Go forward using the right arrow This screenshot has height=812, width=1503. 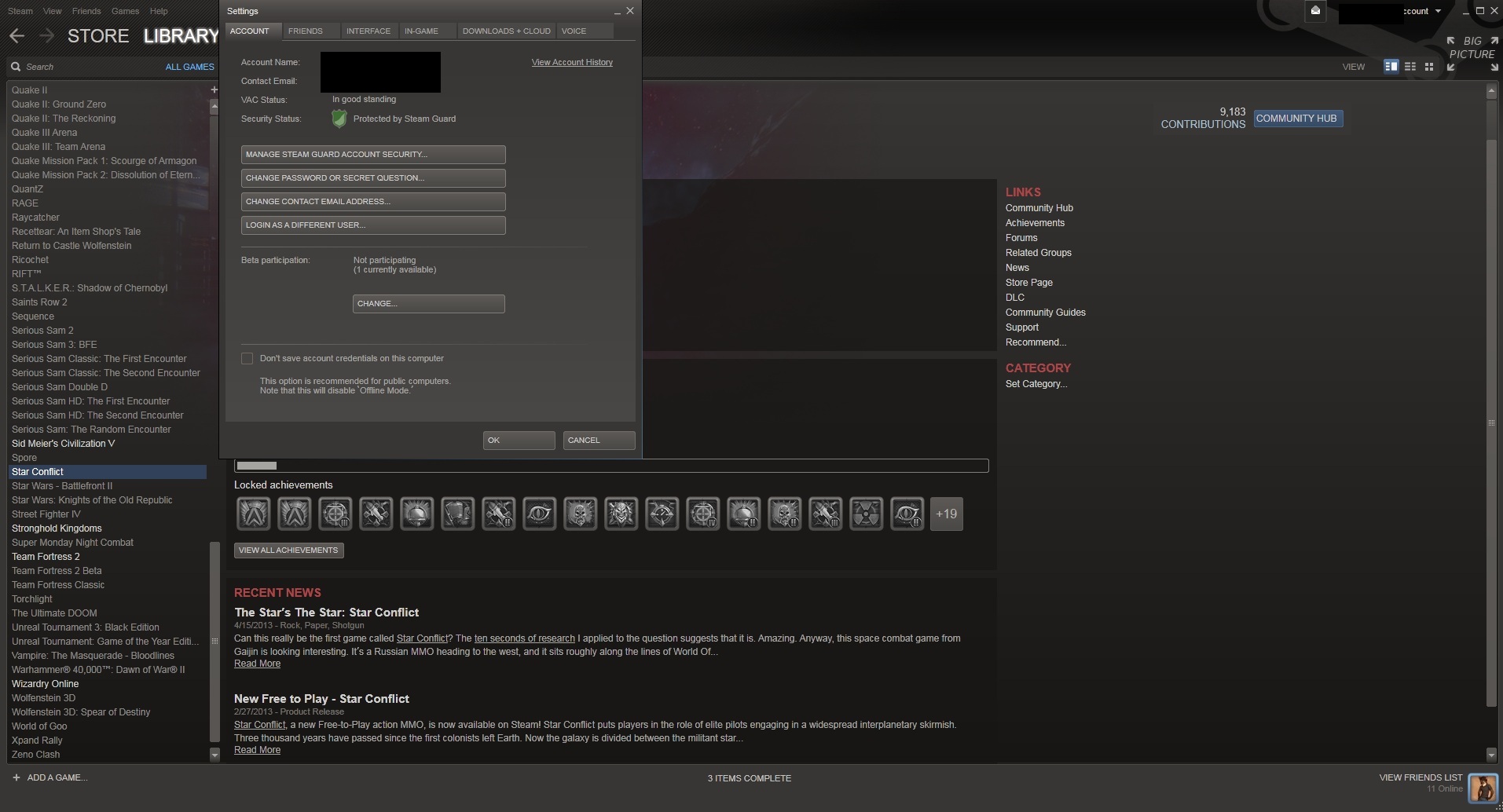pyautogui.click(x=46, y=36)
